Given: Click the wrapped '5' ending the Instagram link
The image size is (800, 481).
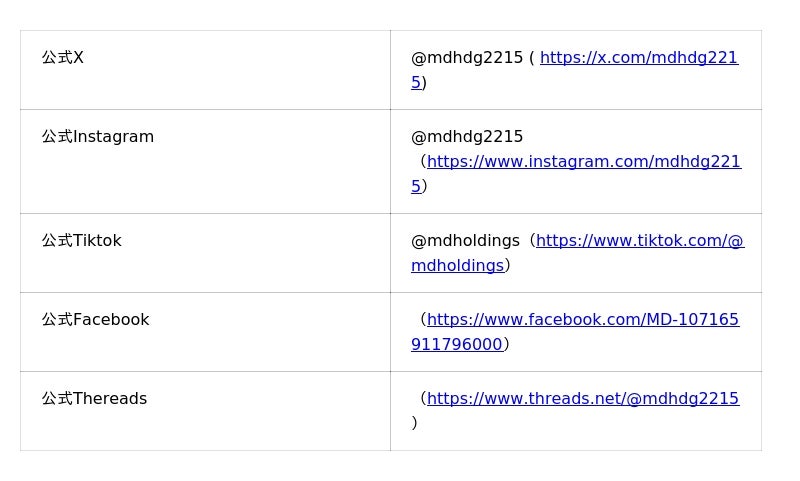Looking at the screenshot, I should (416, 187).
